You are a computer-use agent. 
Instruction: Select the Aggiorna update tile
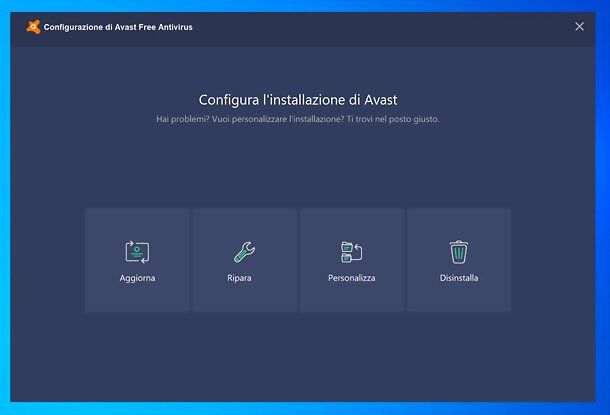tap(137, 260)
